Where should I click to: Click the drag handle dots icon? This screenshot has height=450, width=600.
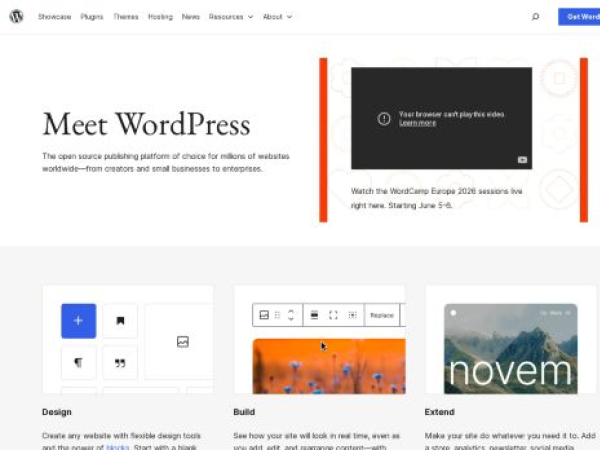(x=278, y=315)
